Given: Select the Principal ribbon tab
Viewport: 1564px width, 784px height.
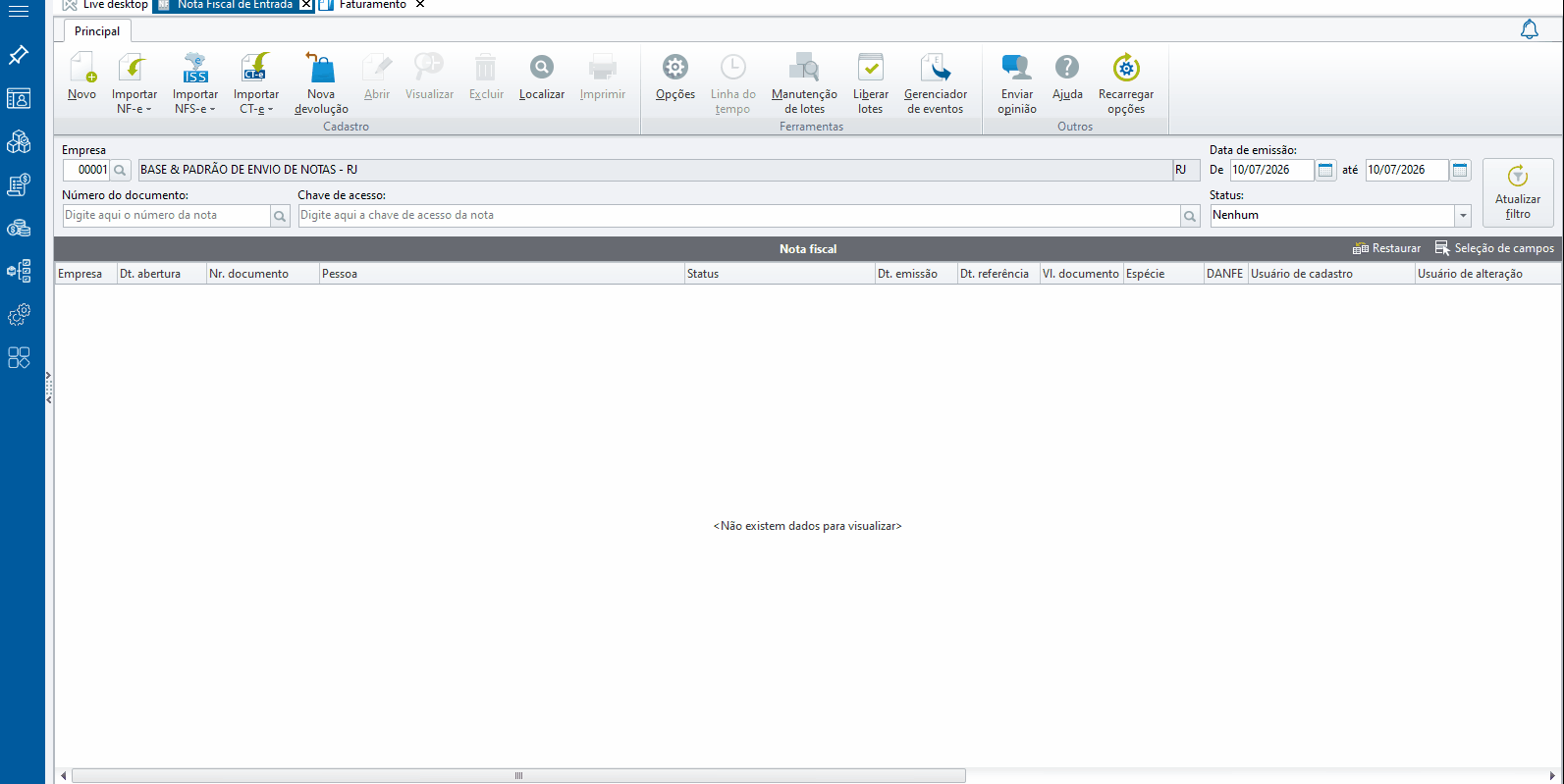Looking at the screenshot, I should pyautogui.click(x=97, y=31).
